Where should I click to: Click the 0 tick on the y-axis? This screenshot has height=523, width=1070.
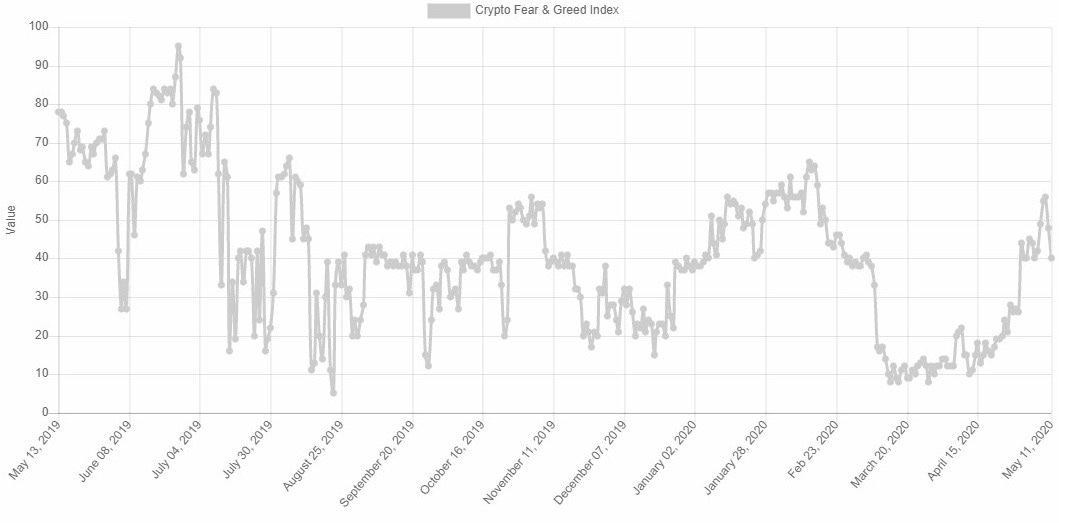pyautogui.click(x=44, y=412)
